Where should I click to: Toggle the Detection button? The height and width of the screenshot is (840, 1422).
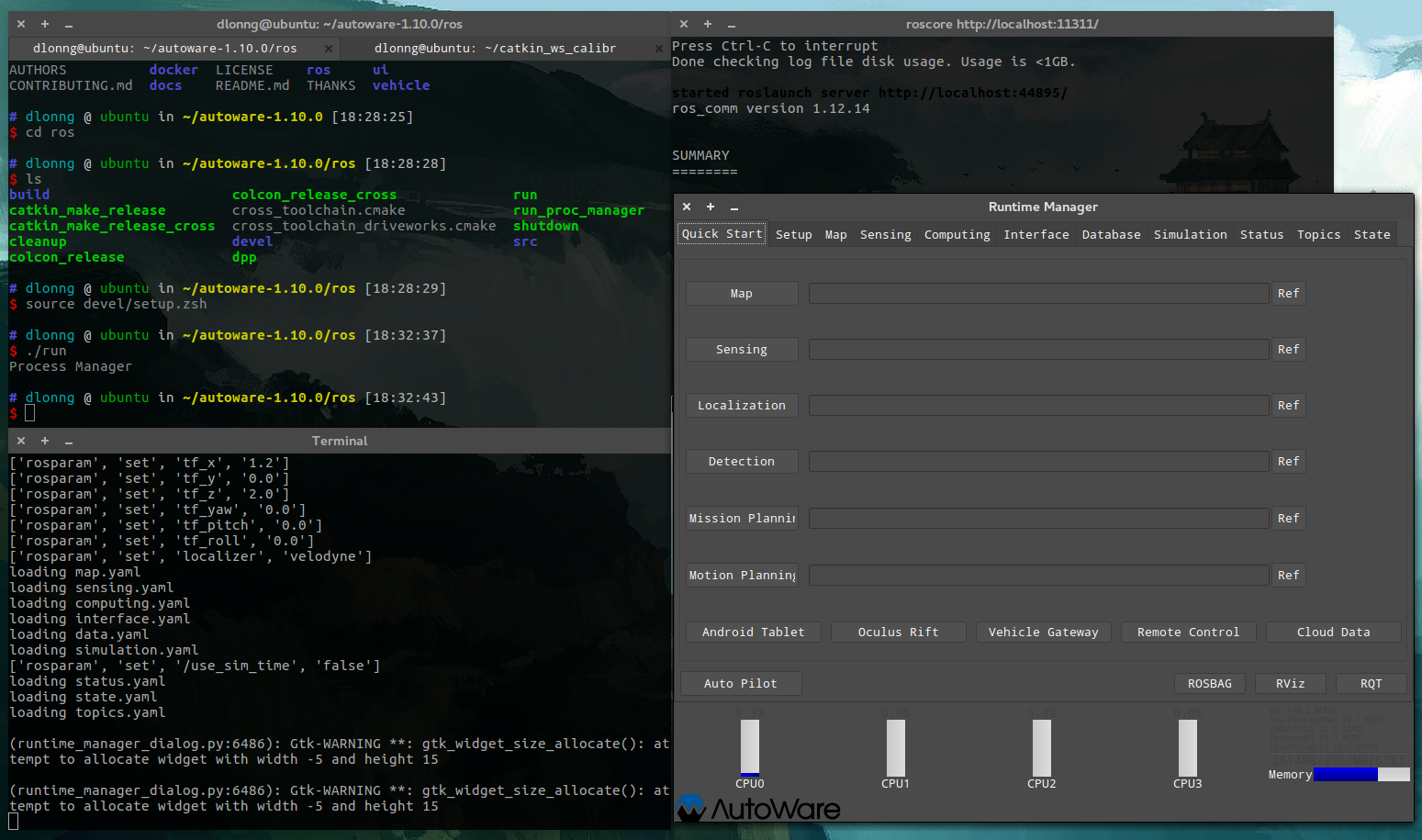(x=742, y=462)
